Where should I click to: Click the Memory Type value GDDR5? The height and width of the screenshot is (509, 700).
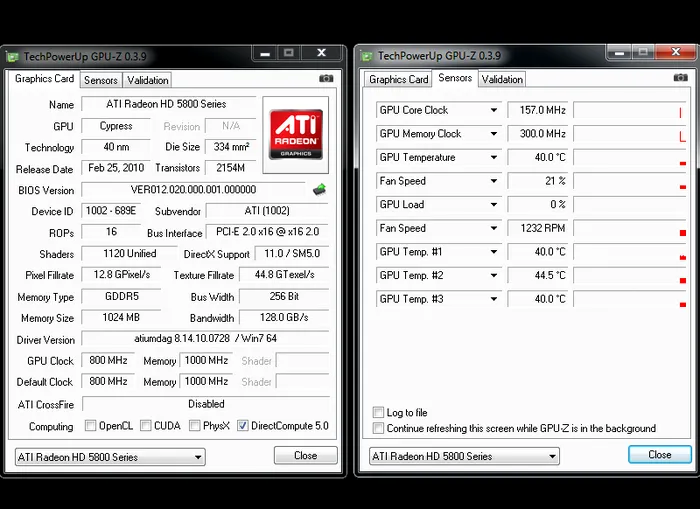pyautogui.click(x=121, y=296)
